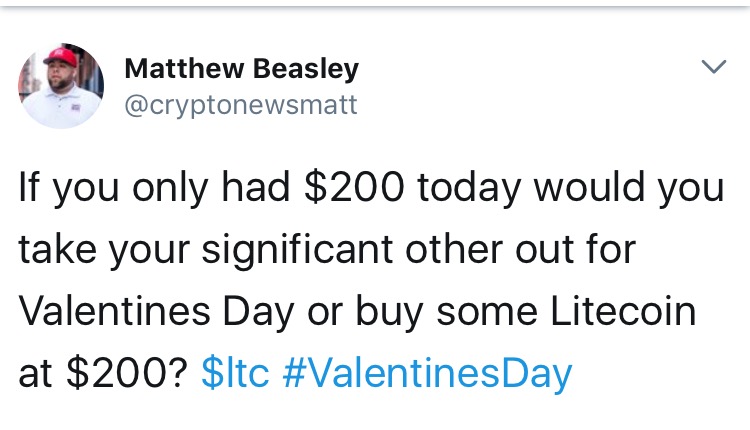The width and height of the screenshot is (750, 430).
Task: Click the words Valentines Day in the tweet
Action: point(156,313)
